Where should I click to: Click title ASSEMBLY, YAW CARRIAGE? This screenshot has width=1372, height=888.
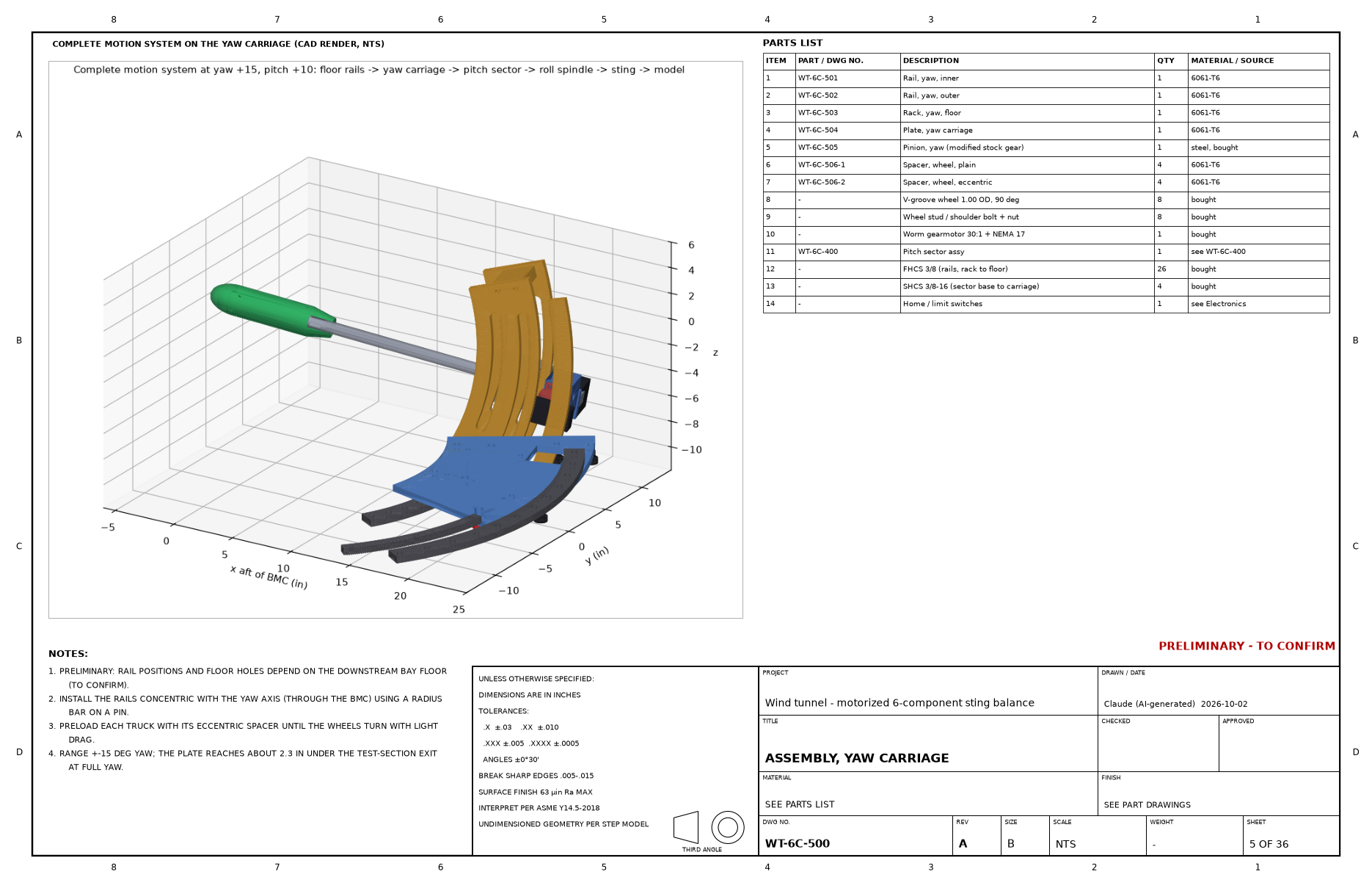coord(857,758)
